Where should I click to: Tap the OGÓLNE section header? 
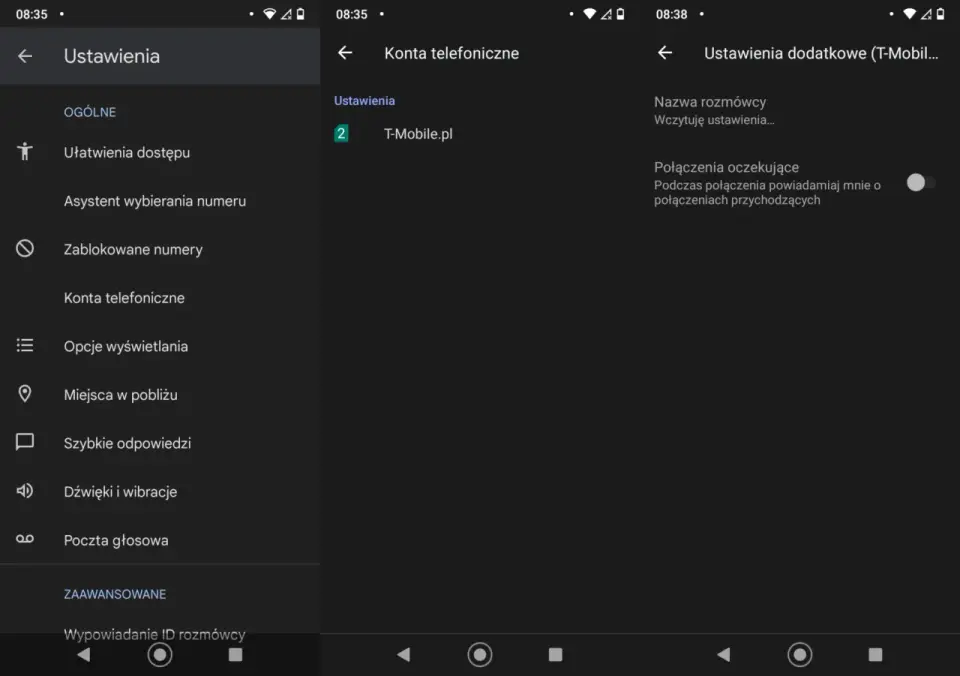[90, 112]
